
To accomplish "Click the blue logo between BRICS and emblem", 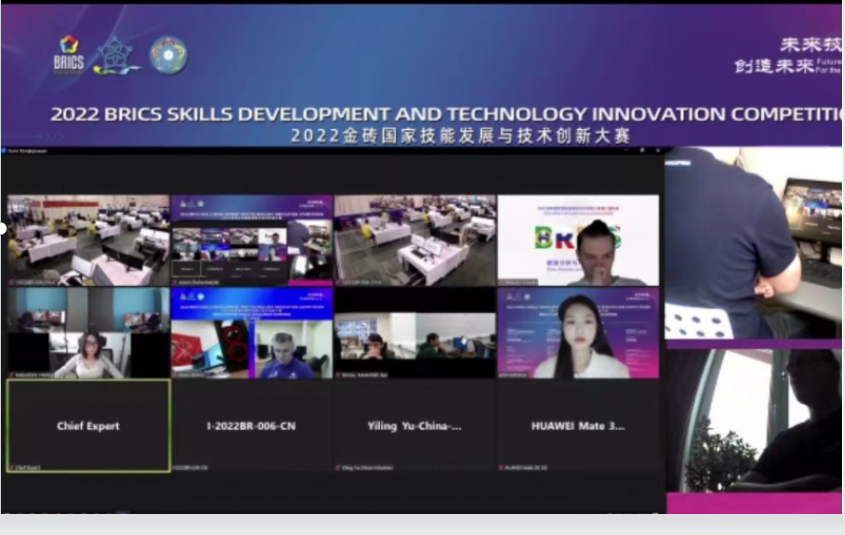I will click(117, 55).
